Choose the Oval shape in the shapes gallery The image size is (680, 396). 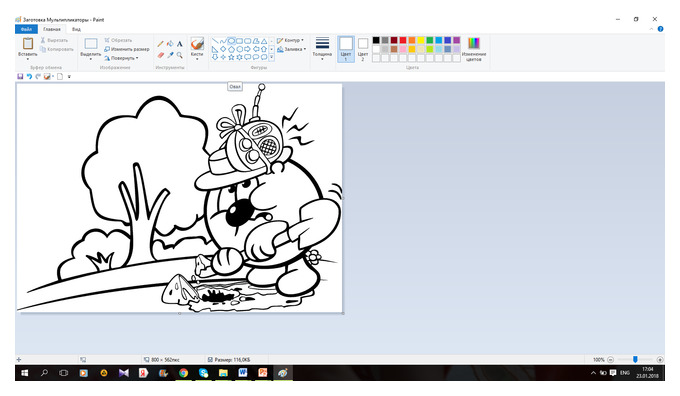click(x=231, y=41)
